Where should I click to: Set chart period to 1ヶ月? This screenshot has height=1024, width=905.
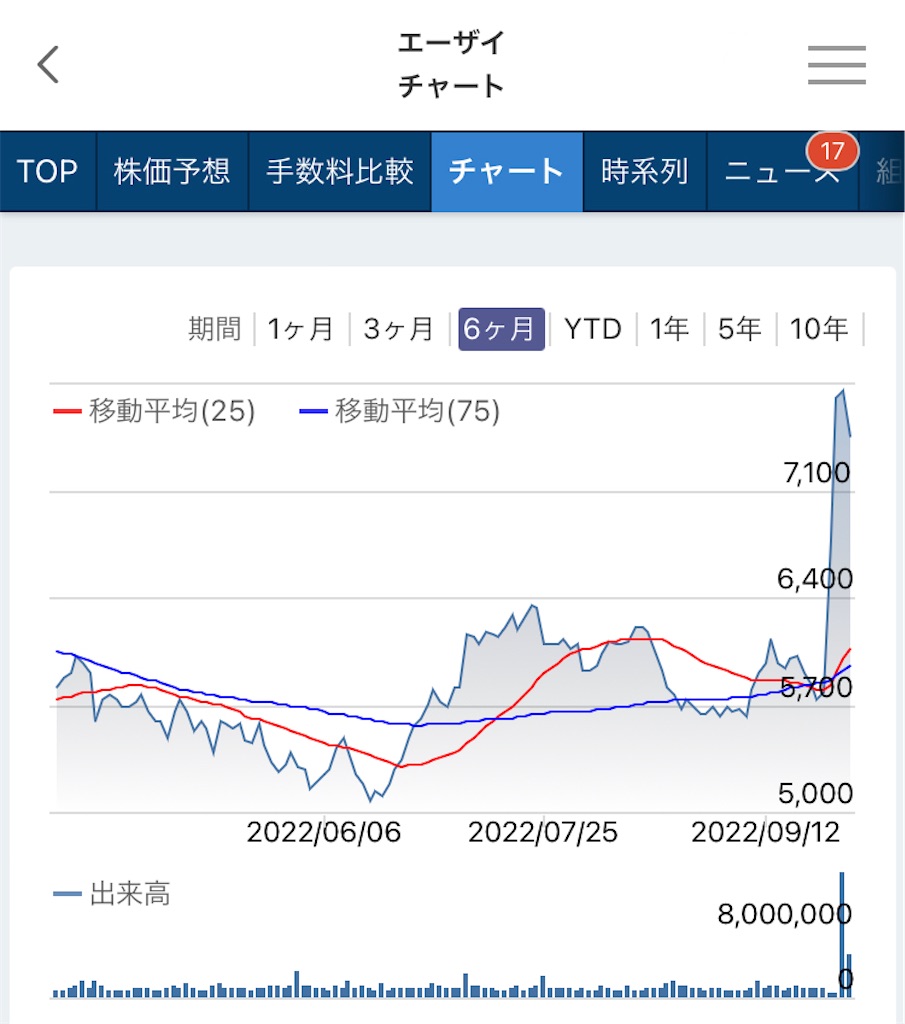(301, 329)
